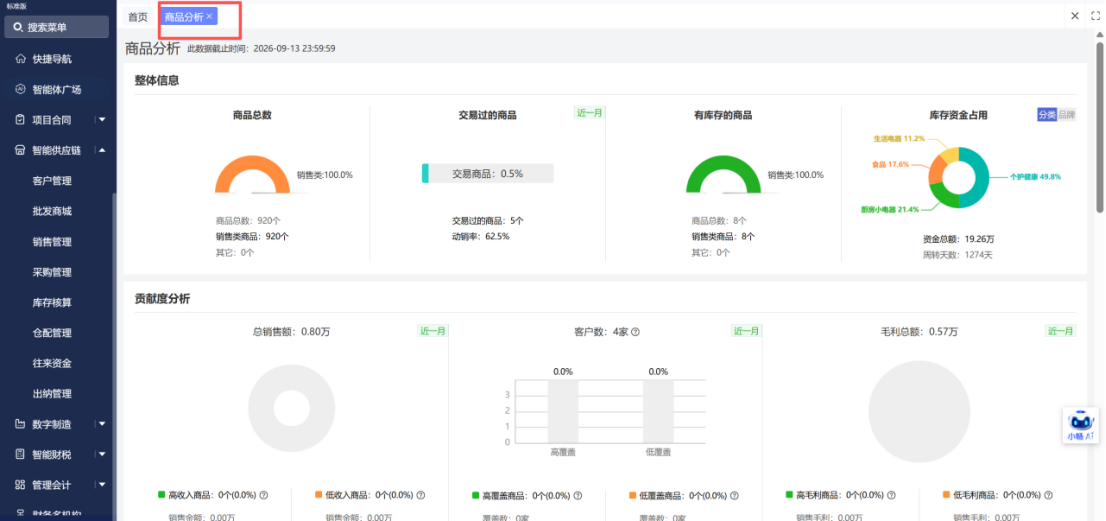This screenshot has height=521, width=1106.
Task: Click the 资金总额: 19.26万 text
Action: pyautogui.click(x=958, y=239)
